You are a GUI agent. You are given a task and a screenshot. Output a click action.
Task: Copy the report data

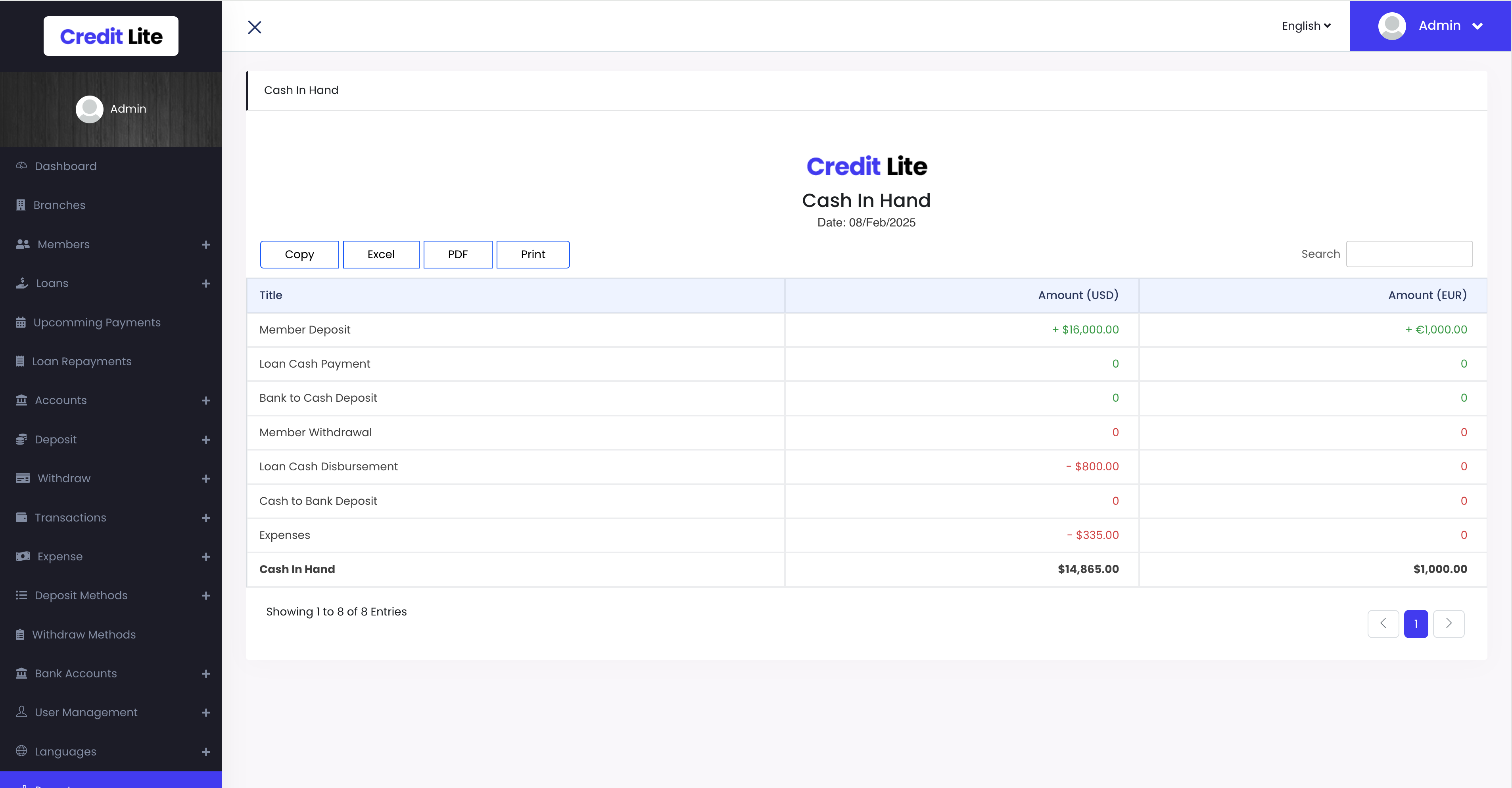299,254
